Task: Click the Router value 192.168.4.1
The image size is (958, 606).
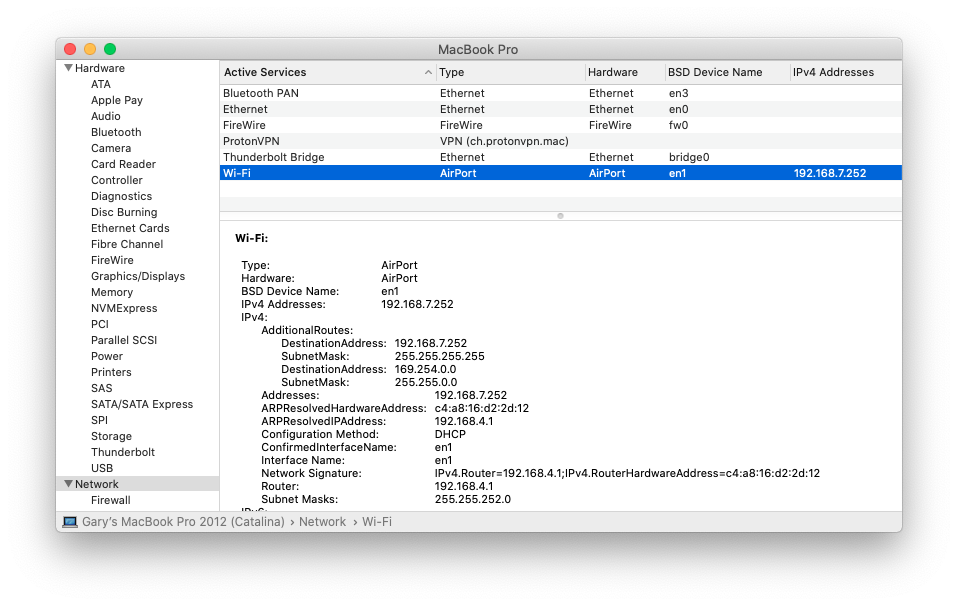Action: point(464,486)
